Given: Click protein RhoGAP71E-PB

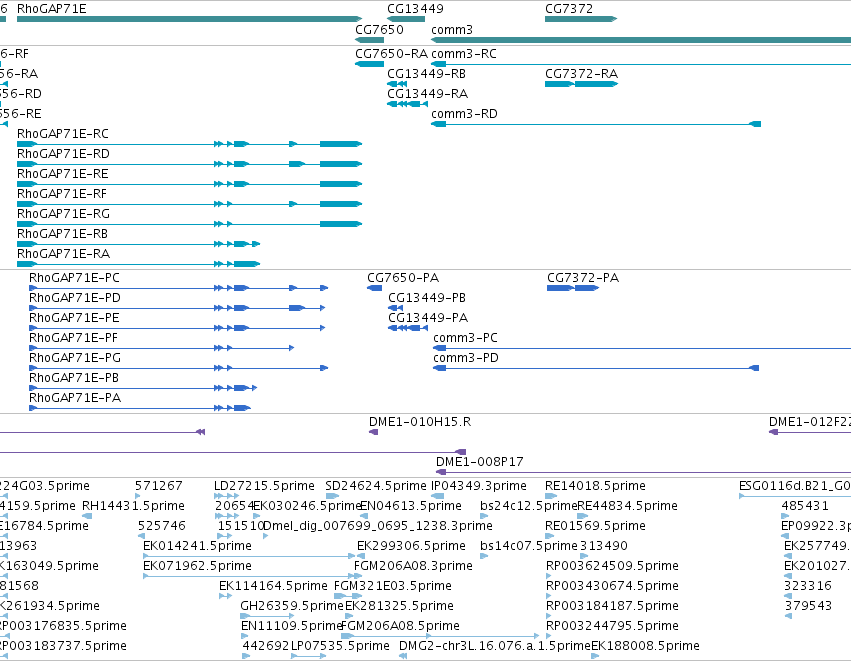Looking at the screenshot, I should (143, 388).
